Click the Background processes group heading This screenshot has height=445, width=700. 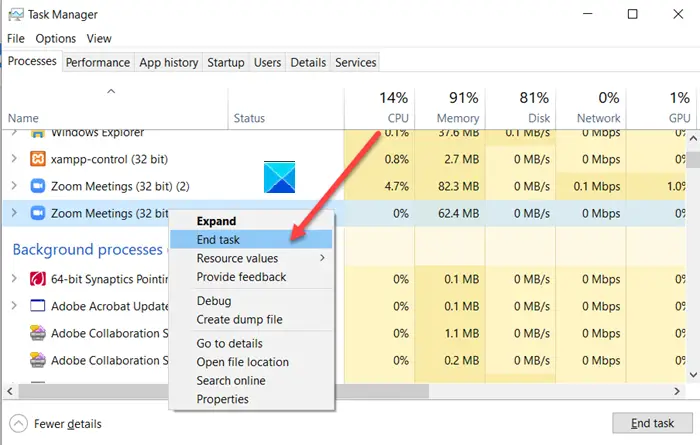88,250
